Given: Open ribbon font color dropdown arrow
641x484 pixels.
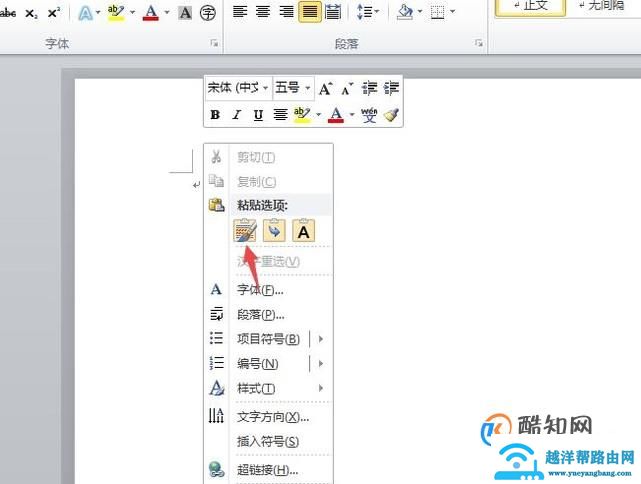Looking at the screenshot, I should pos(167,12).
